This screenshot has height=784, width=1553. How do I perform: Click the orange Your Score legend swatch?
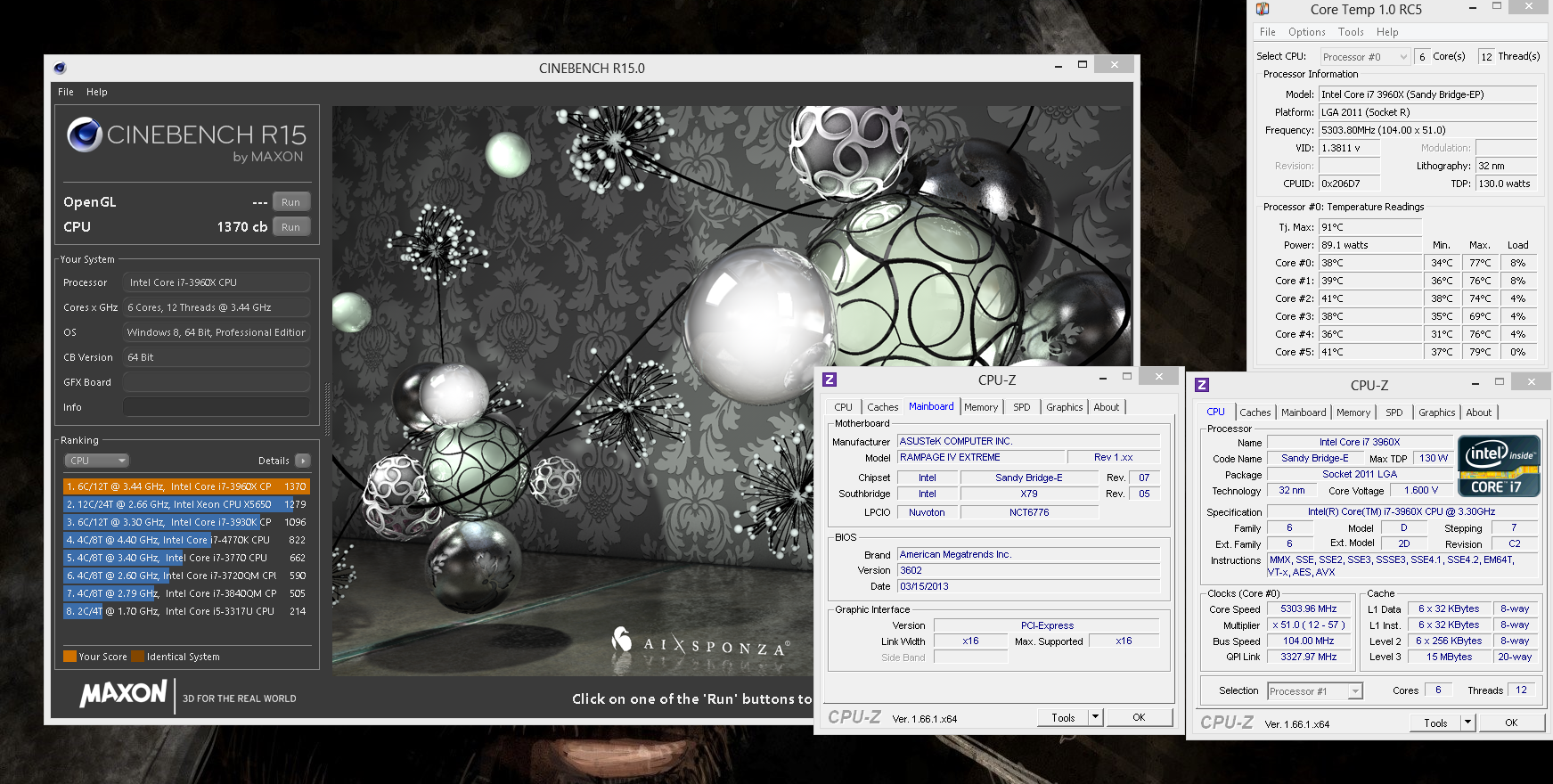pos(69,657)
